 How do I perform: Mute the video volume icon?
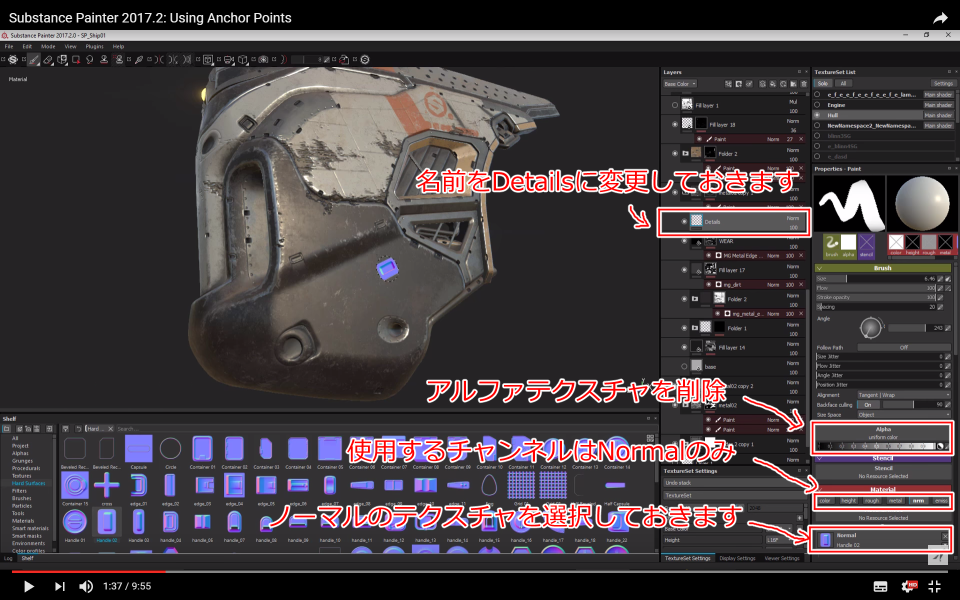click(x=86, y=586)
